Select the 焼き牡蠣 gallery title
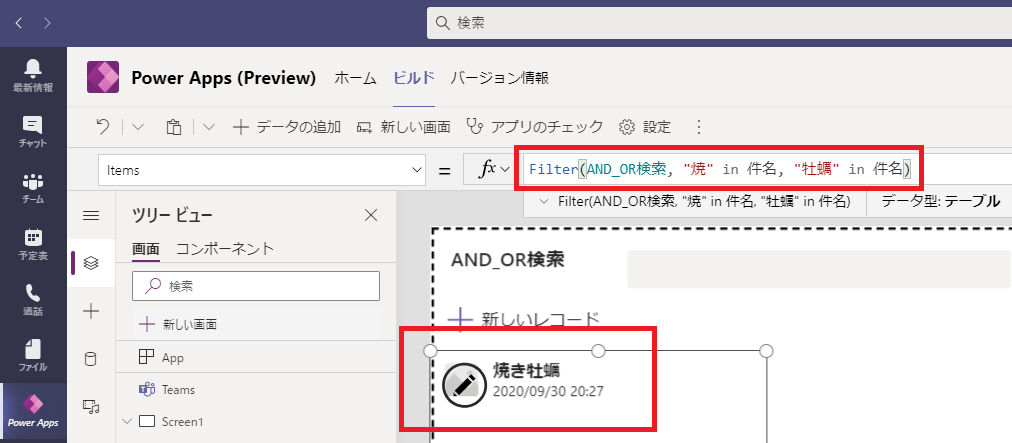This screenshot has width=1012, height=443. pos(526,371)
